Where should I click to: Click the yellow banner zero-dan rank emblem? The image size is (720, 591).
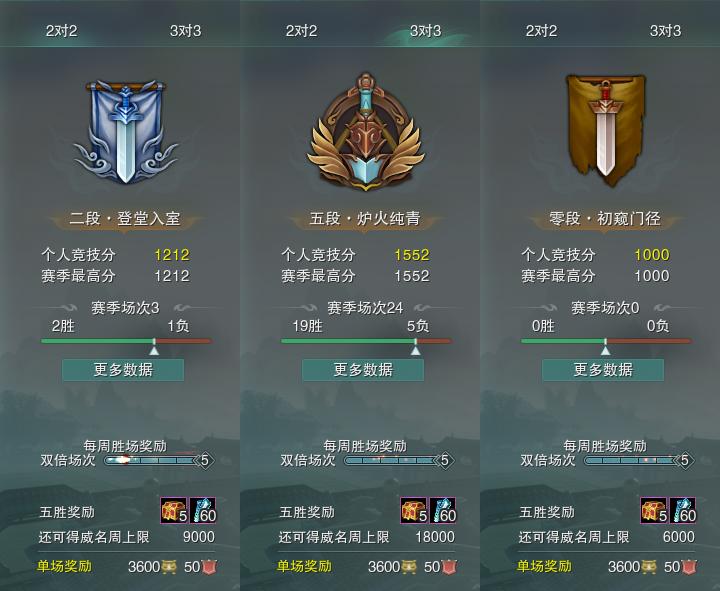605,130
